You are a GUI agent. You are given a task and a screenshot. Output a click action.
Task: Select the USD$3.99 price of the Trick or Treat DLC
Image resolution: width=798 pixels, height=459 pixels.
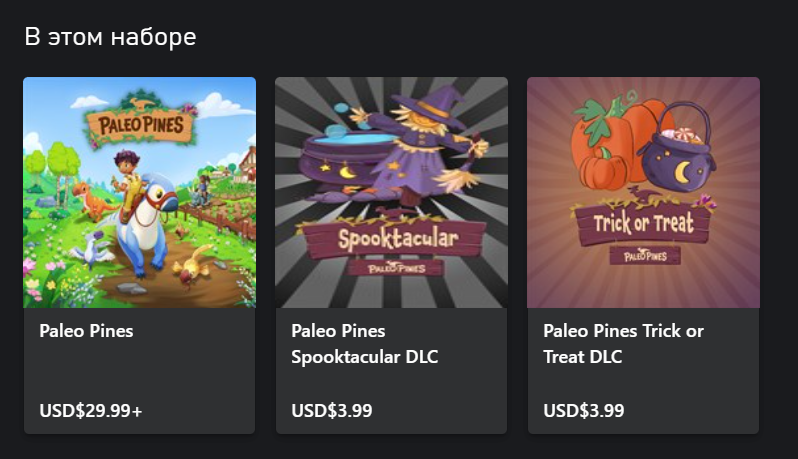pyautogui.click(x=584, y=410)
